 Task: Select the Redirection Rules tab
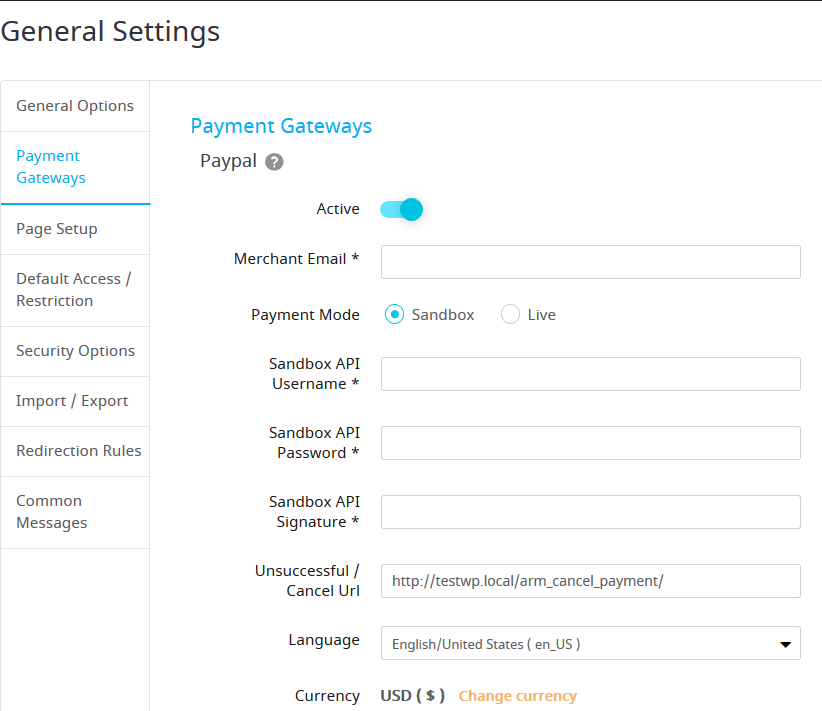[75, 451]
